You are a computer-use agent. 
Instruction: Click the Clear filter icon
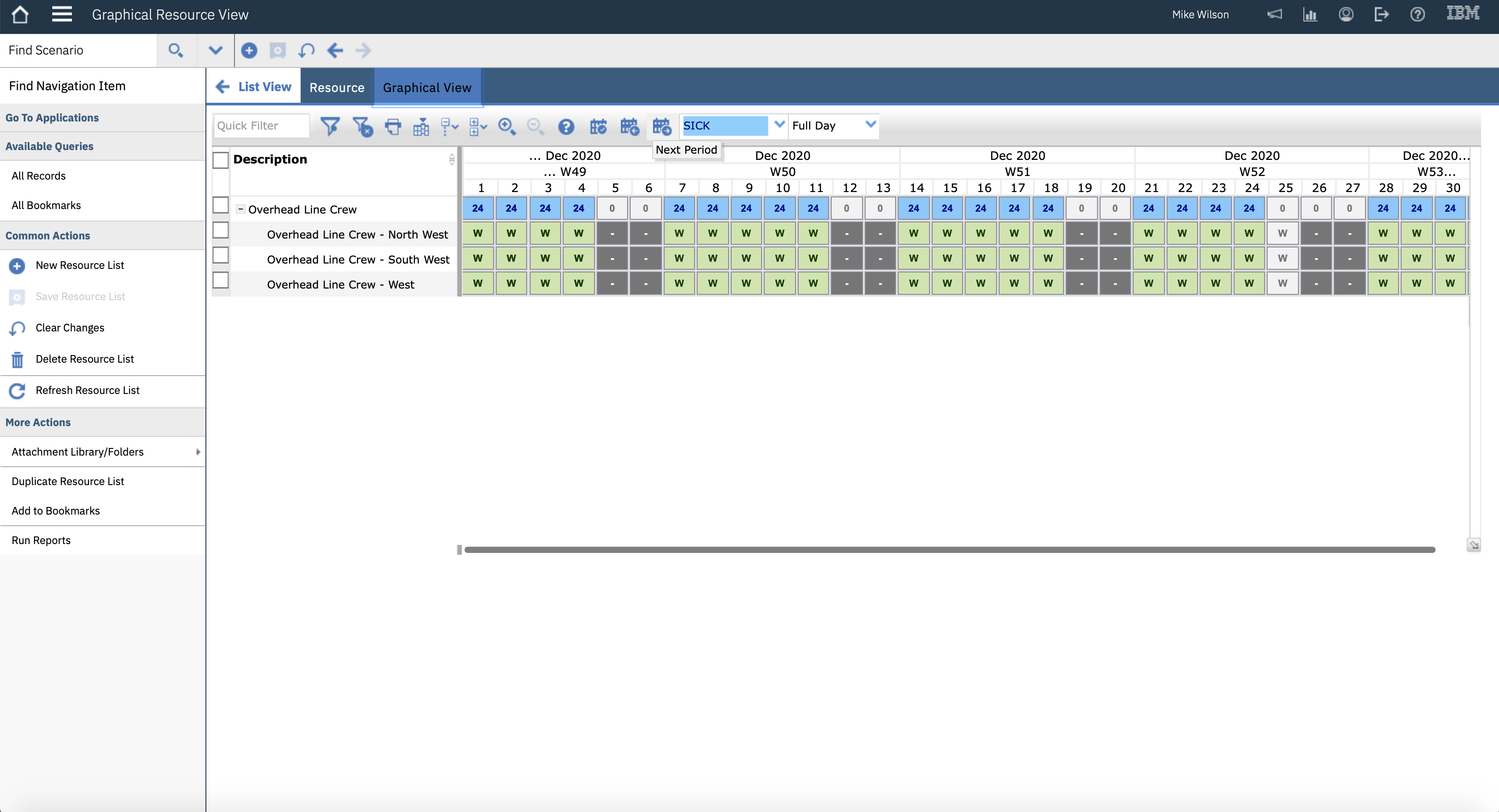(362, 126)
